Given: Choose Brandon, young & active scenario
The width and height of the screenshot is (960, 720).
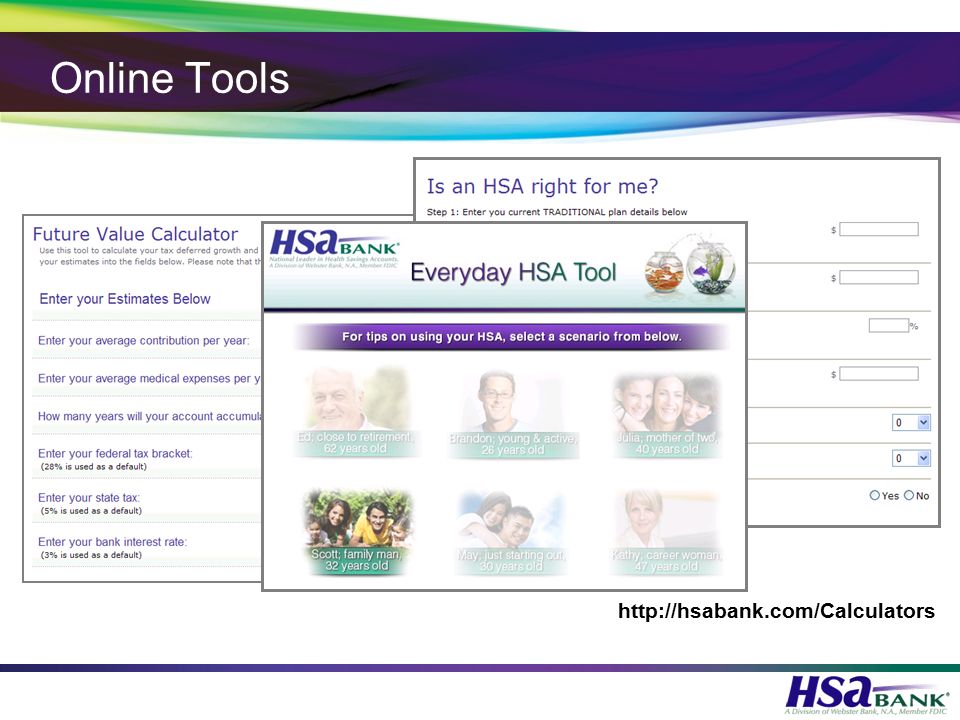Looking at the screenshot, I should pyautogui.click(x=513, y=413).
